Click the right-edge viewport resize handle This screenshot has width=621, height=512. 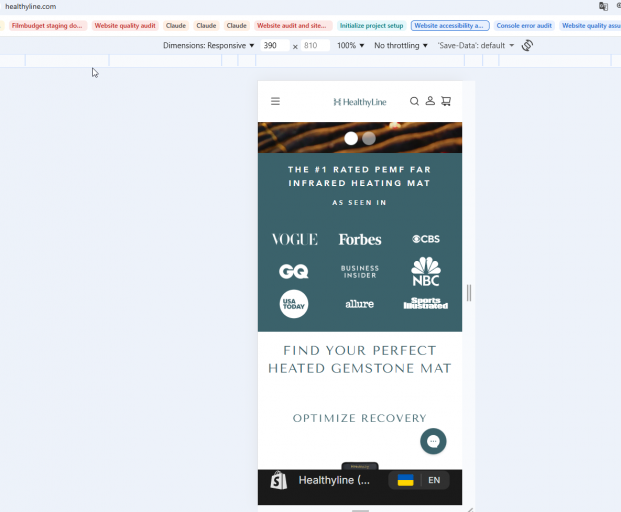click(x=469, y=293)
